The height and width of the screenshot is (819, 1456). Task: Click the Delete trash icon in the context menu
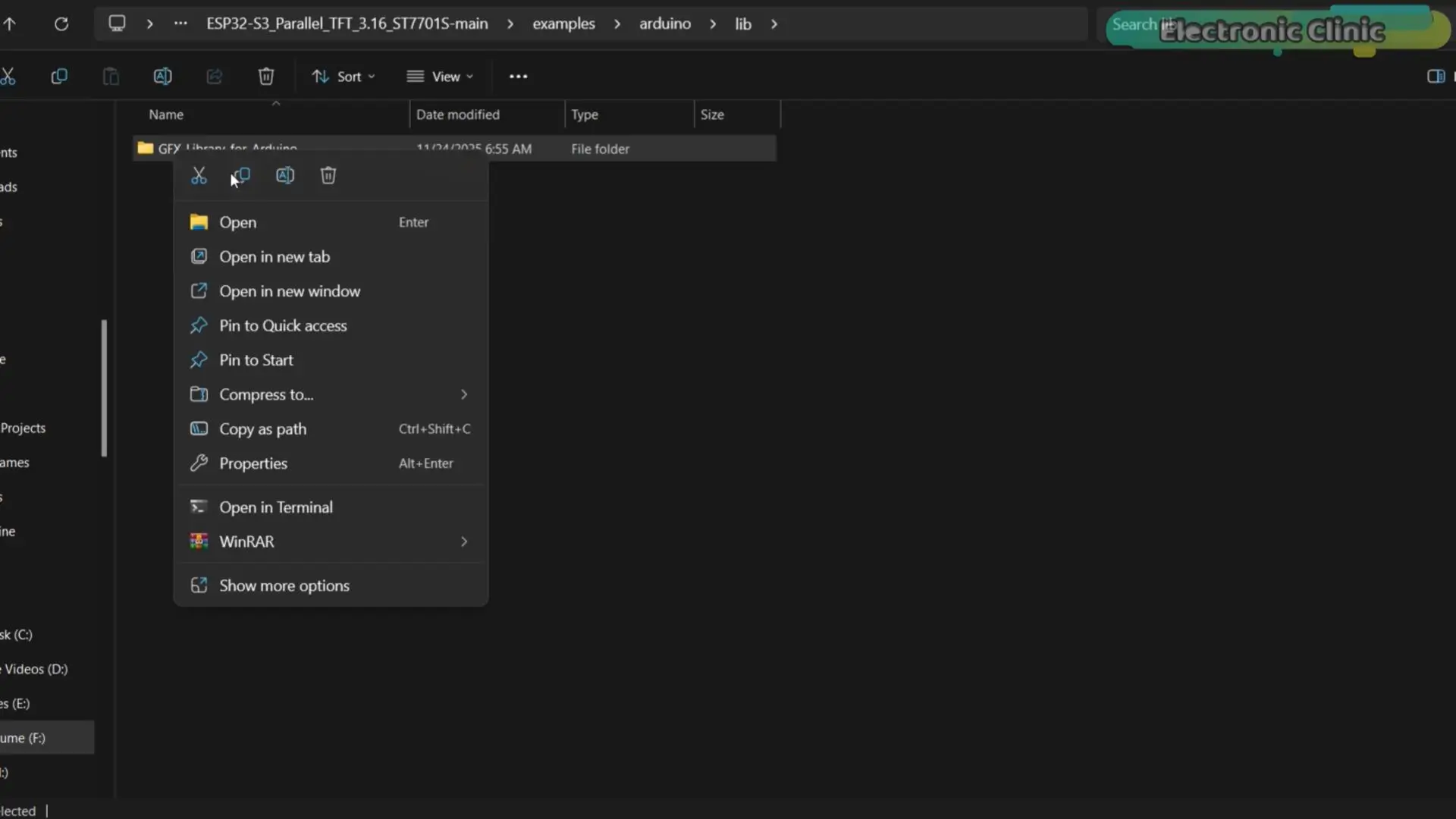click(x=328, y=176)
